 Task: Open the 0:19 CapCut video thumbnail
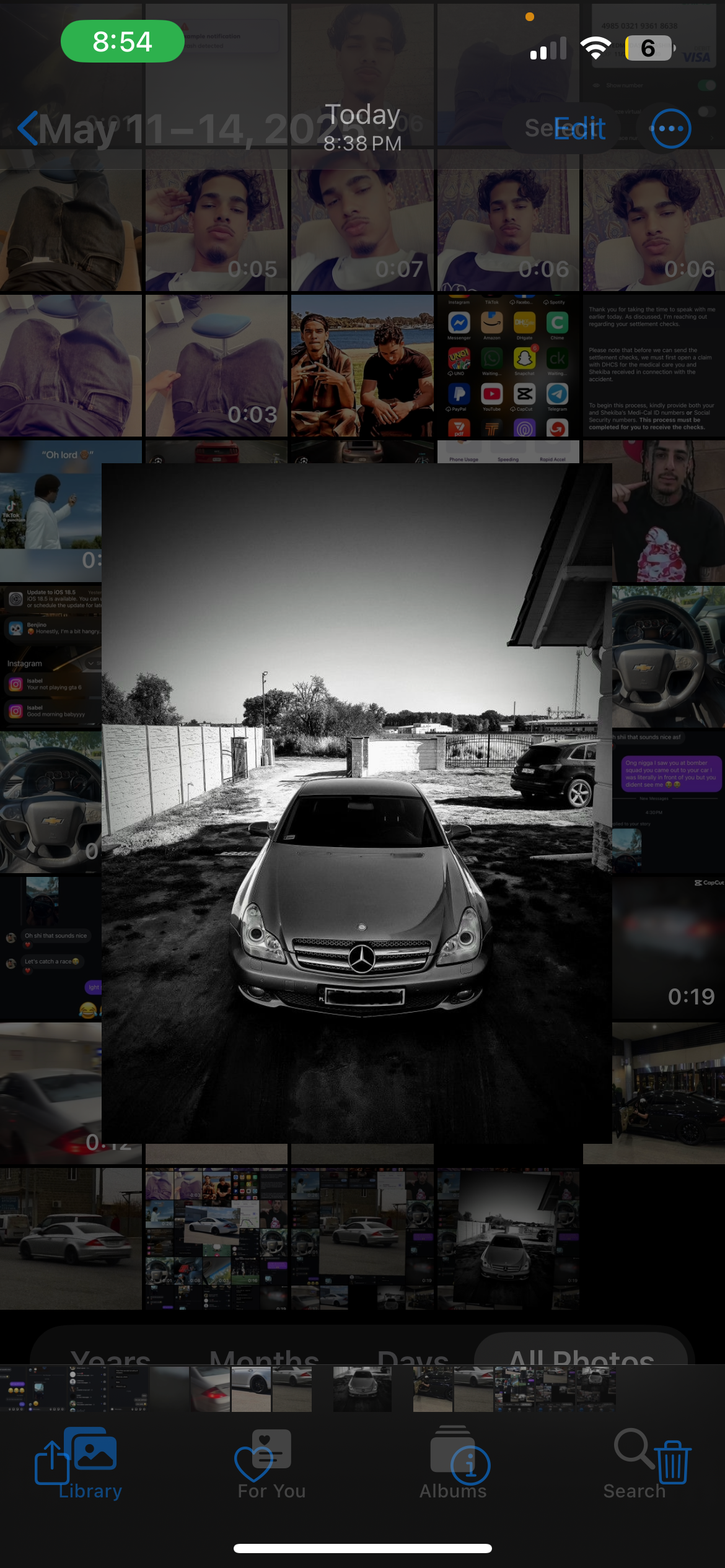(668, 947)
